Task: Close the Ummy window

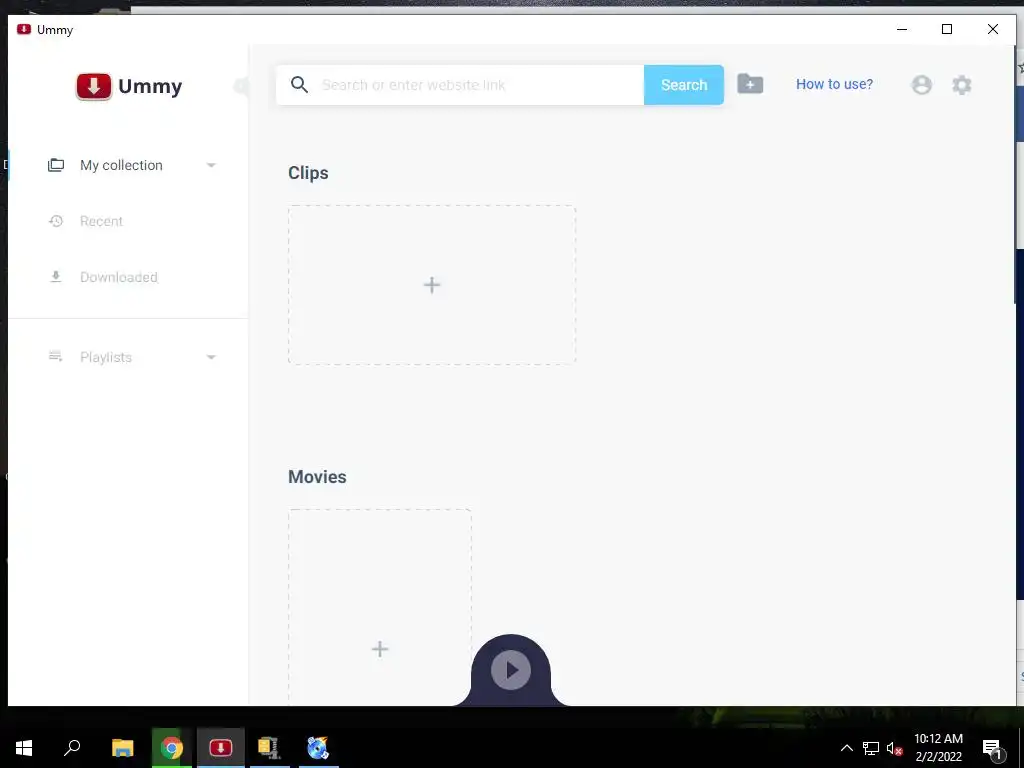Action: 993,29
